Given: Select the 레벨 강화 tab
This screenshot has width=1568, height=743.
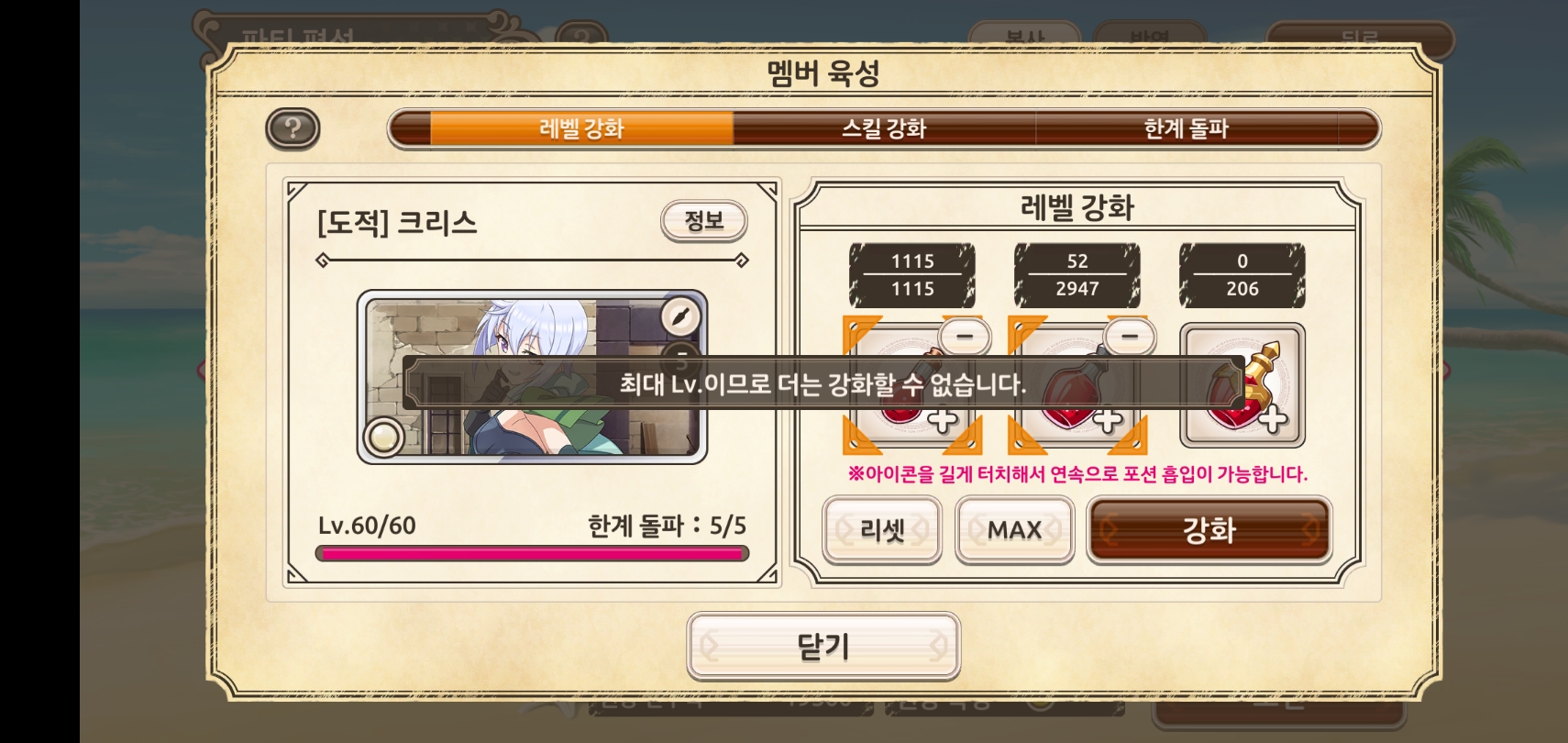Looking at the screenshot, I should point(581,128).
